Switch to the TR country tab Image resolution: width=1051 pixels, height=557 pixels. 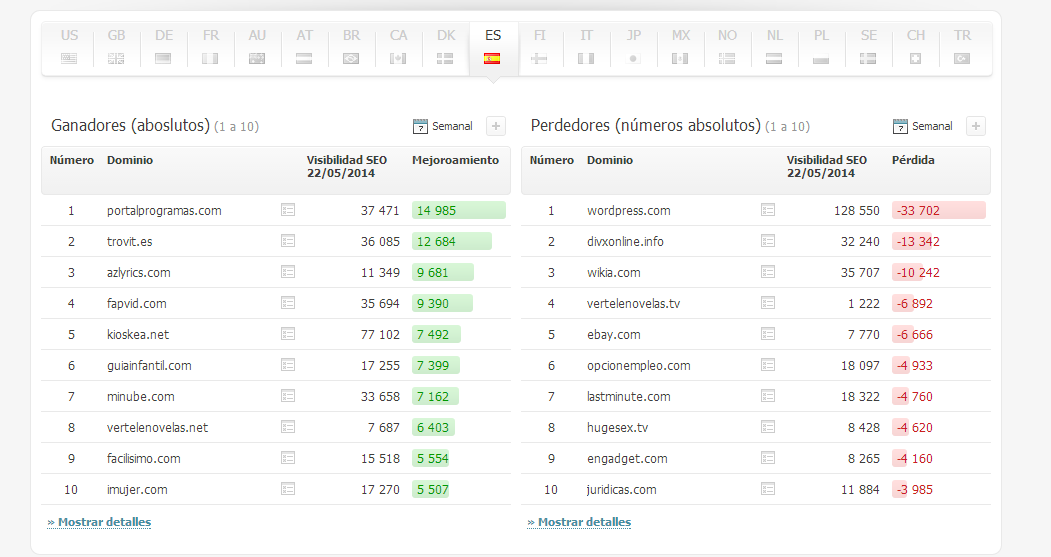pos(963,46)
